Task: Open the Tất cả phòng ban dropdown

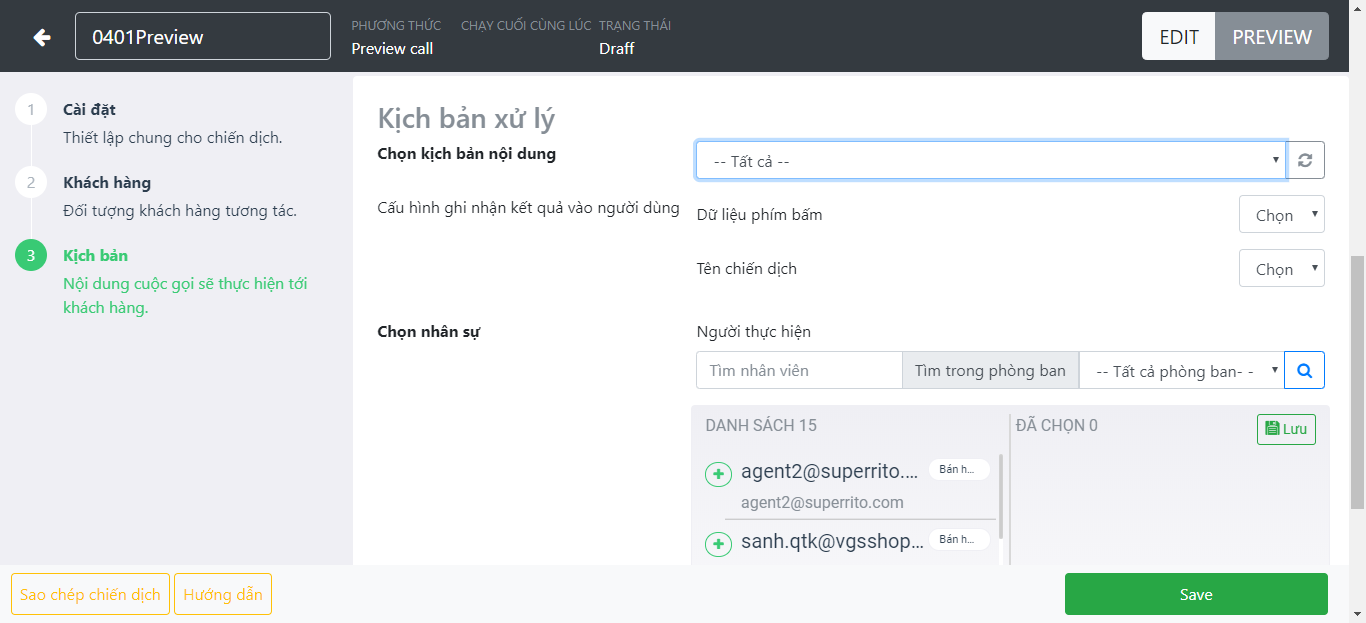Action: (x=1181, y=370)
